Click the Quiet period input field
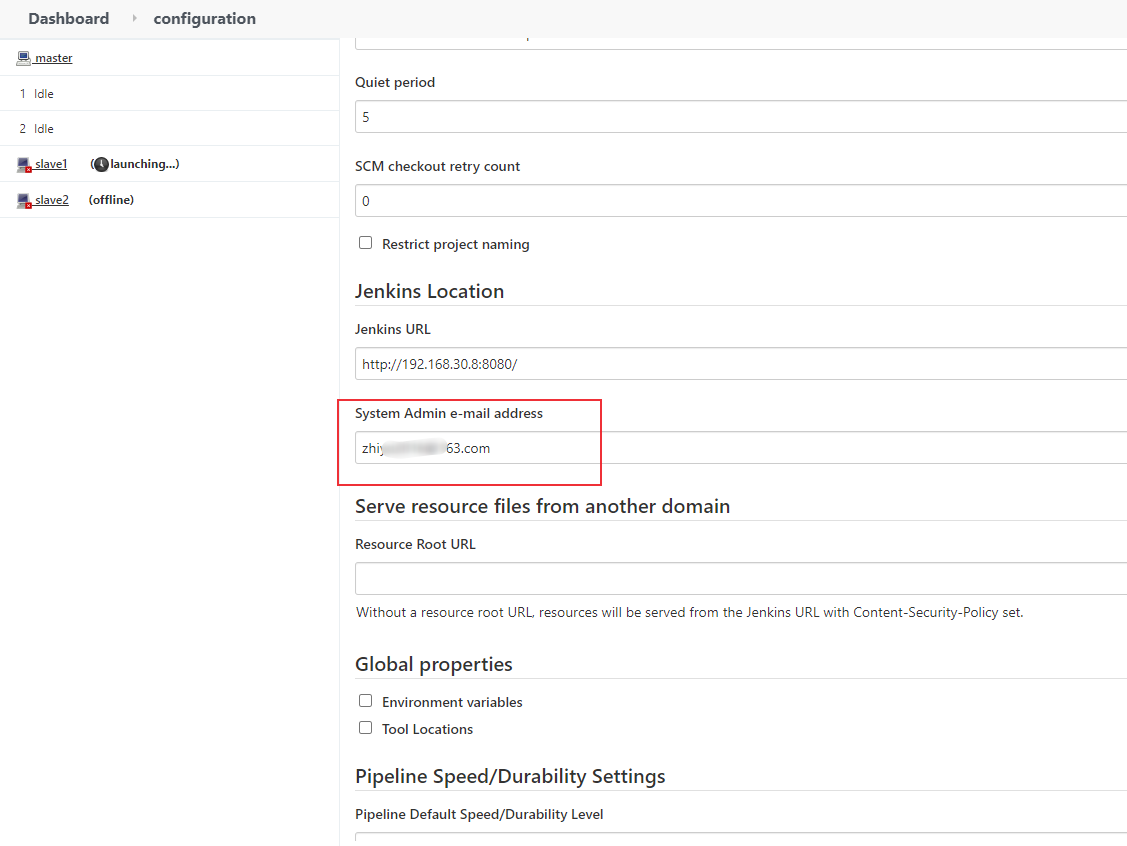 [740, 116]
